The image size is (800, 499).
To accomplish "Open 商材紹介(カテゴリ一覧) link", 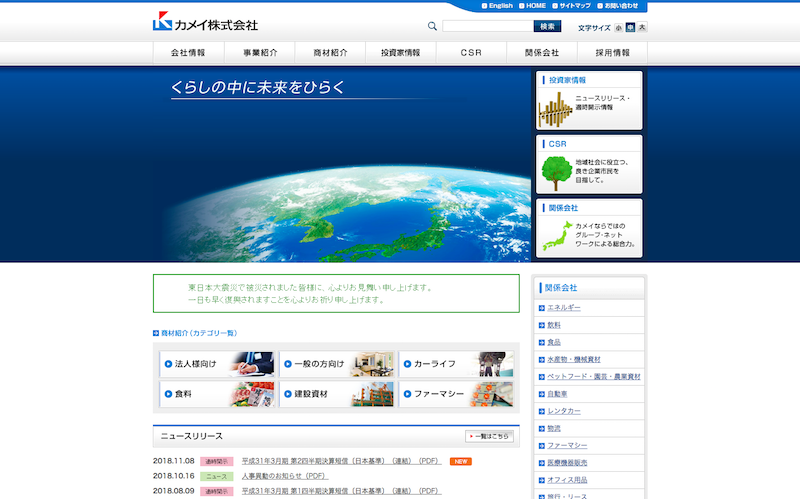I will pyautogui.click(x=195, y=333).
